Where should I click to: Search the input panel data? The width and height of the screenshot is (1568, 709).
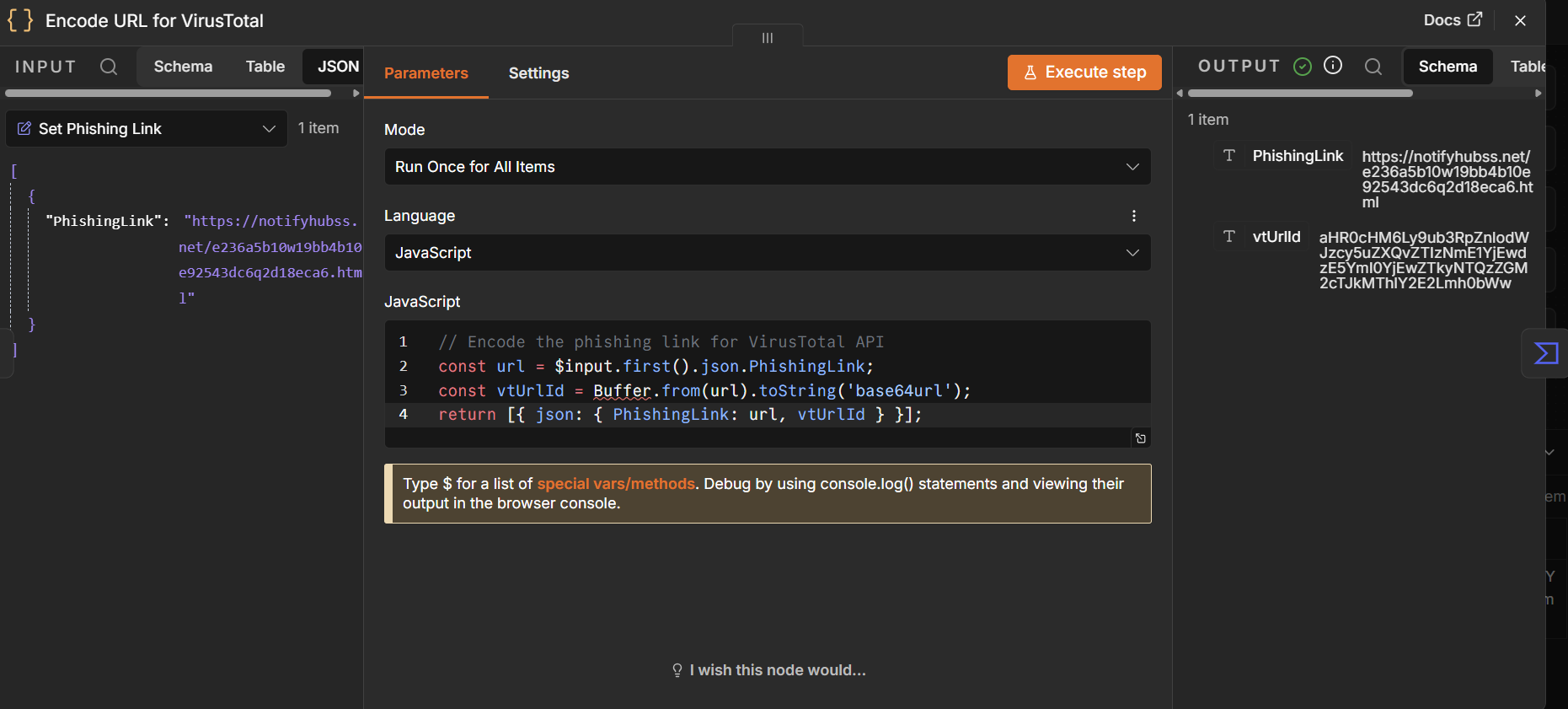(109, 67)
